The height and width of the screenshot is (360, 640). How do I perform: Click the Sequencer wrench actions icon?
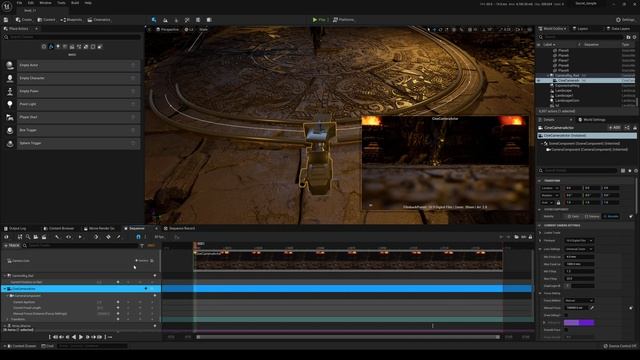pos(57,237)
